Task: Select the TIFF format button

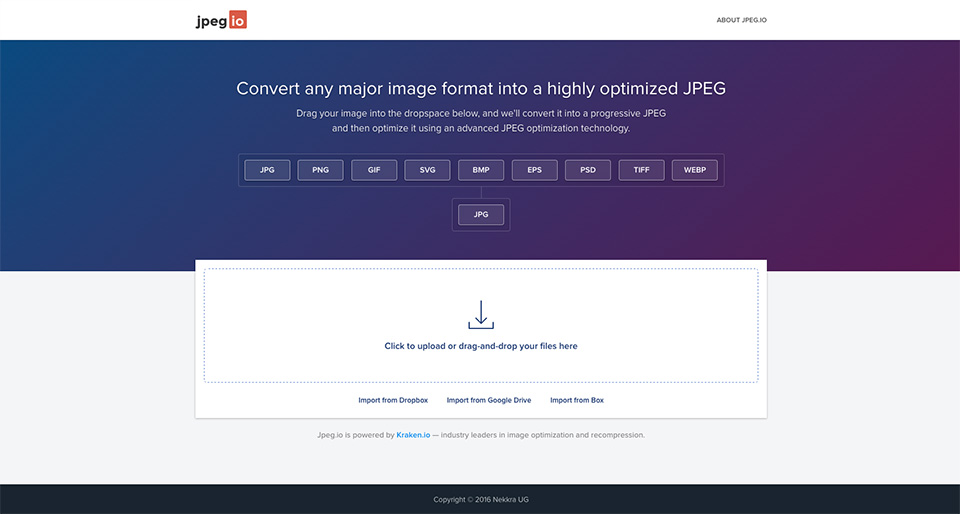Action: pyautogui.click(x=642, y=170)
